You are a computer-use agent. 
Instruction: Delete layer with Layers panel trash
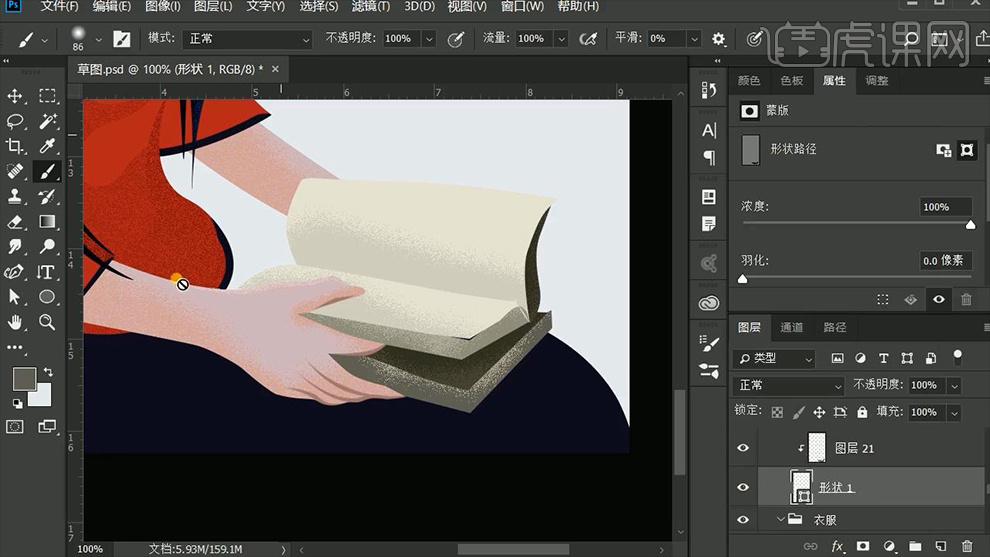tap(967, 546)
